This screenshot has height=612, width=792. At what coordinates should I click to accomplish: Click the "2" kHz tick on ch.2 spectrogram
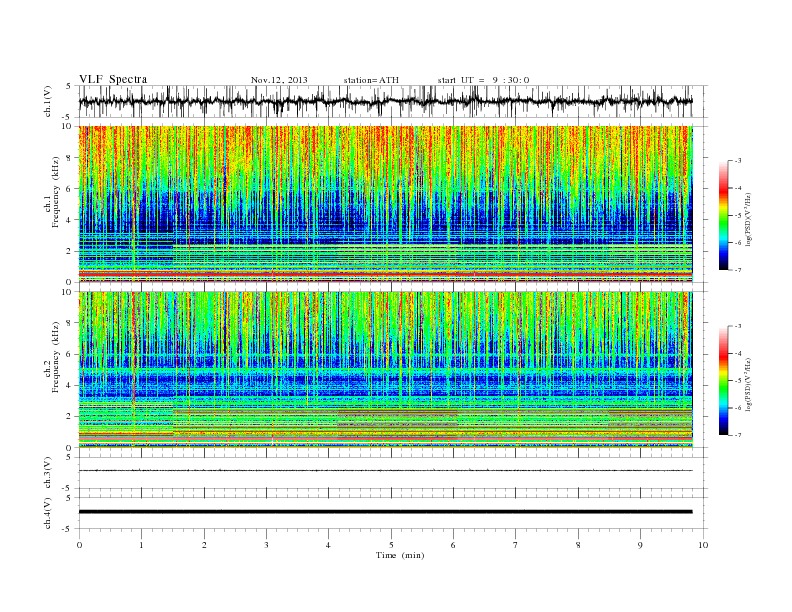pyautogui.click(x=70, y=417)
